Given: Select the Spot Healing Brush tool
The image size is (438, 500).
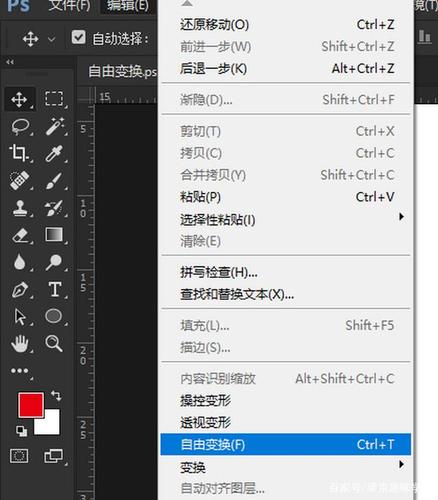Looking at the screenshot, I should pos(19,181).
